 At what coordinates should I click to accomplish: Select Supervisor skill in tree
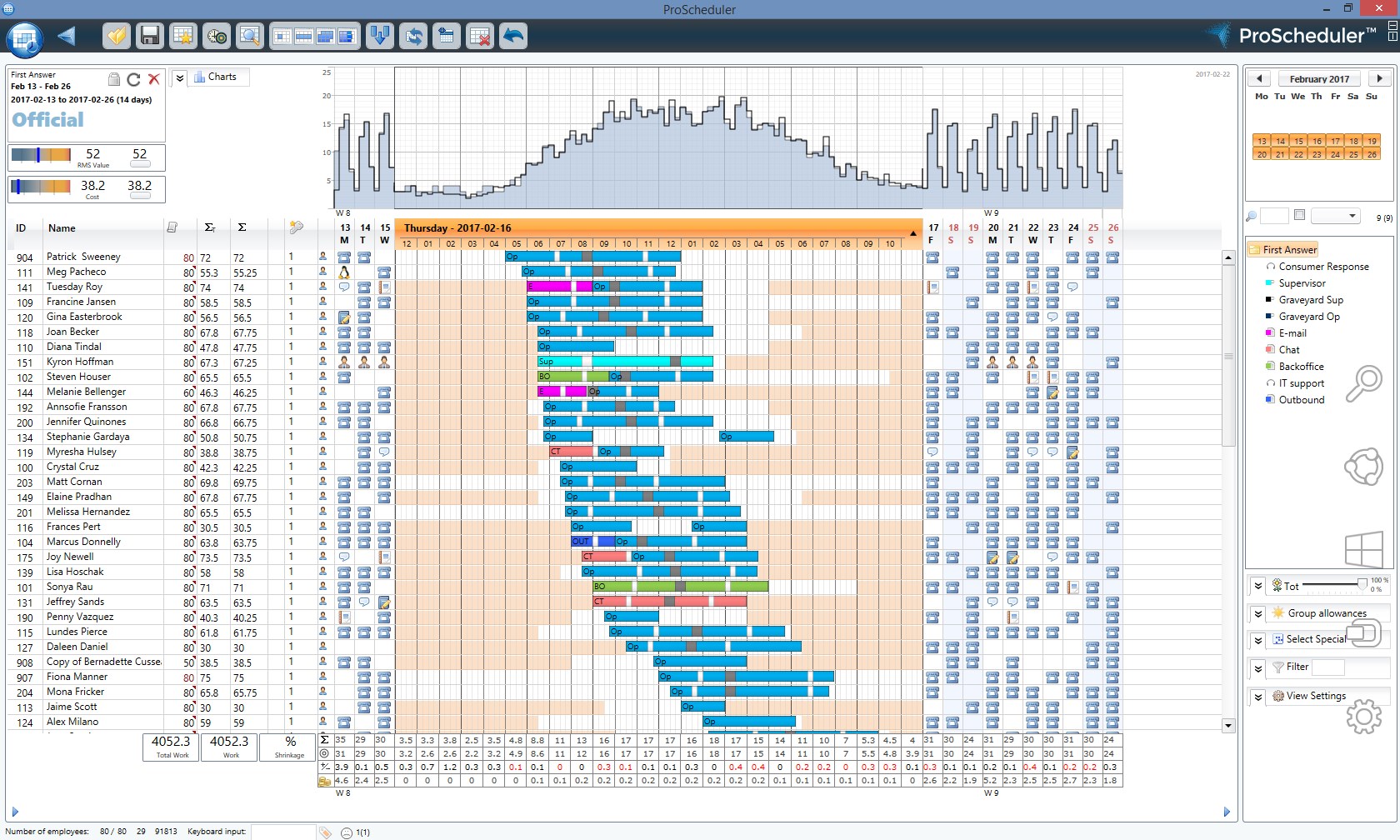pyautogui.click(x=1302, y=283)
